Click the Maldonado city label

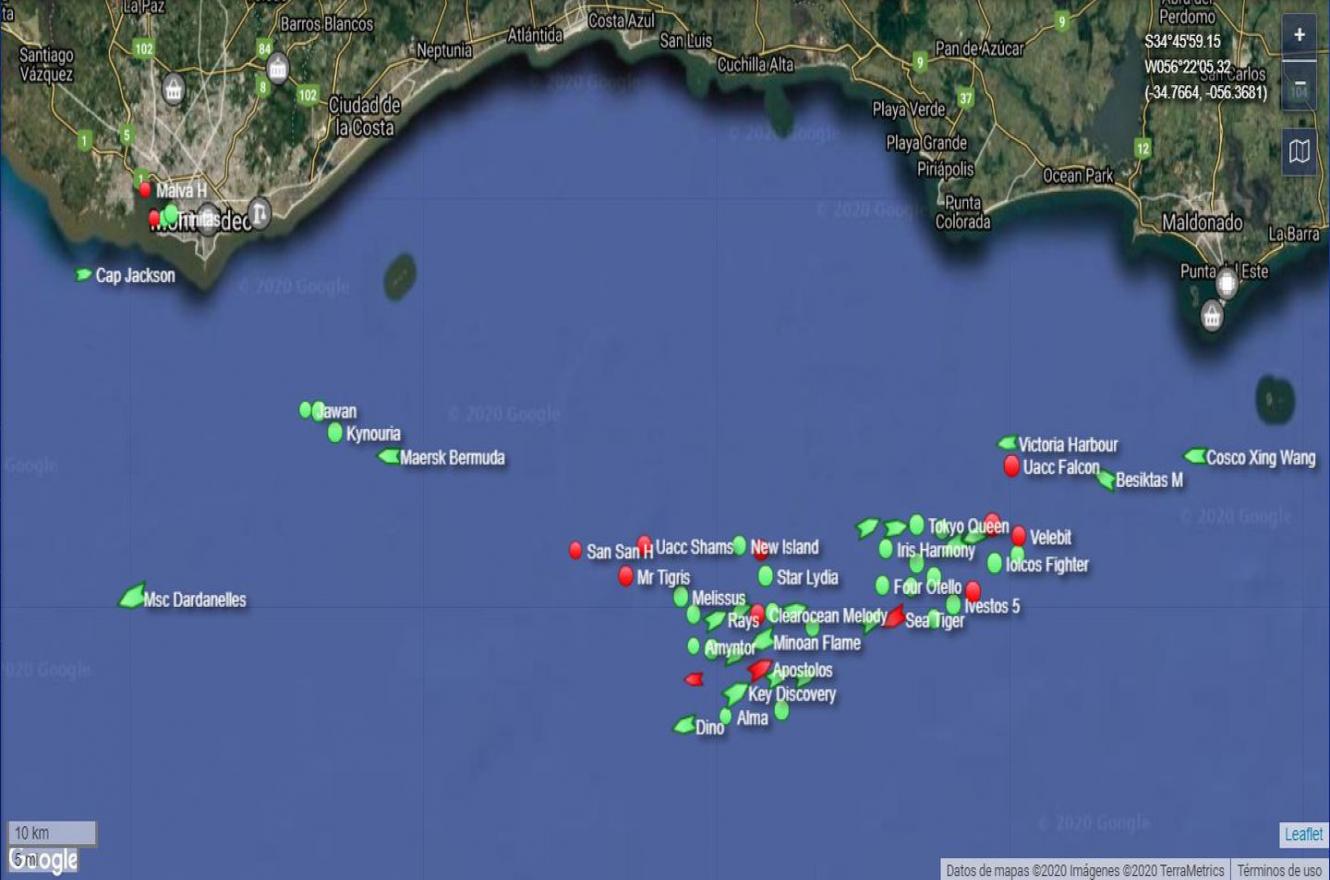pyautogui.click(x=1202, y=222)
